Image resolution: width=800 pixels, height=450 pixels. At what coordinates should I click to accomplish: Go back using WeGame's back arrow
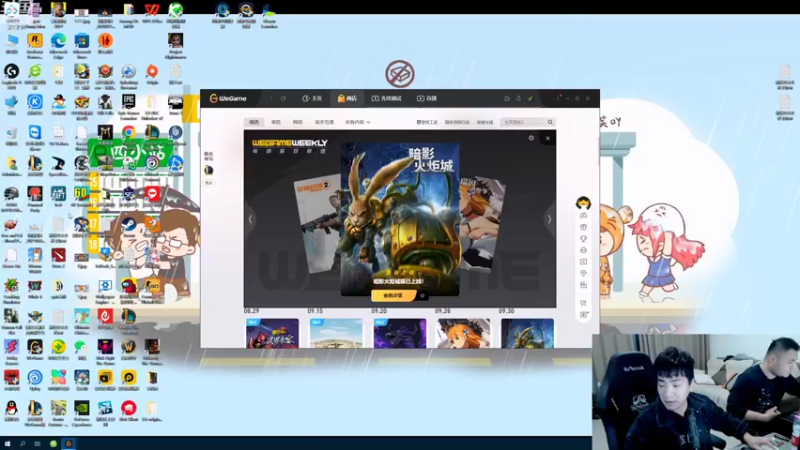(271, 98)
